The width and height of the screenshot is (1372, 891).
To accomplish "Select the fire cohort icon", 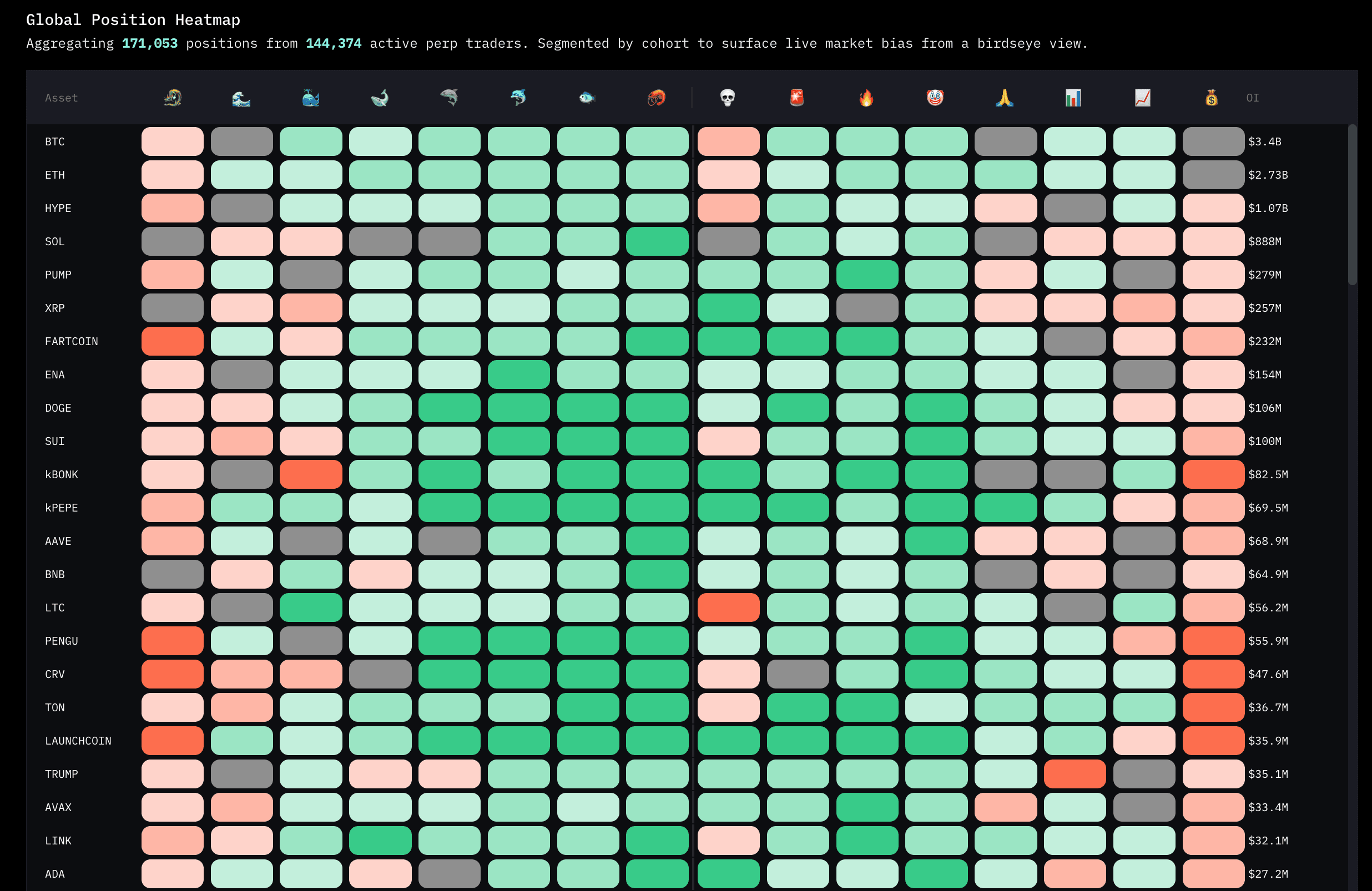I will [866, 98].
